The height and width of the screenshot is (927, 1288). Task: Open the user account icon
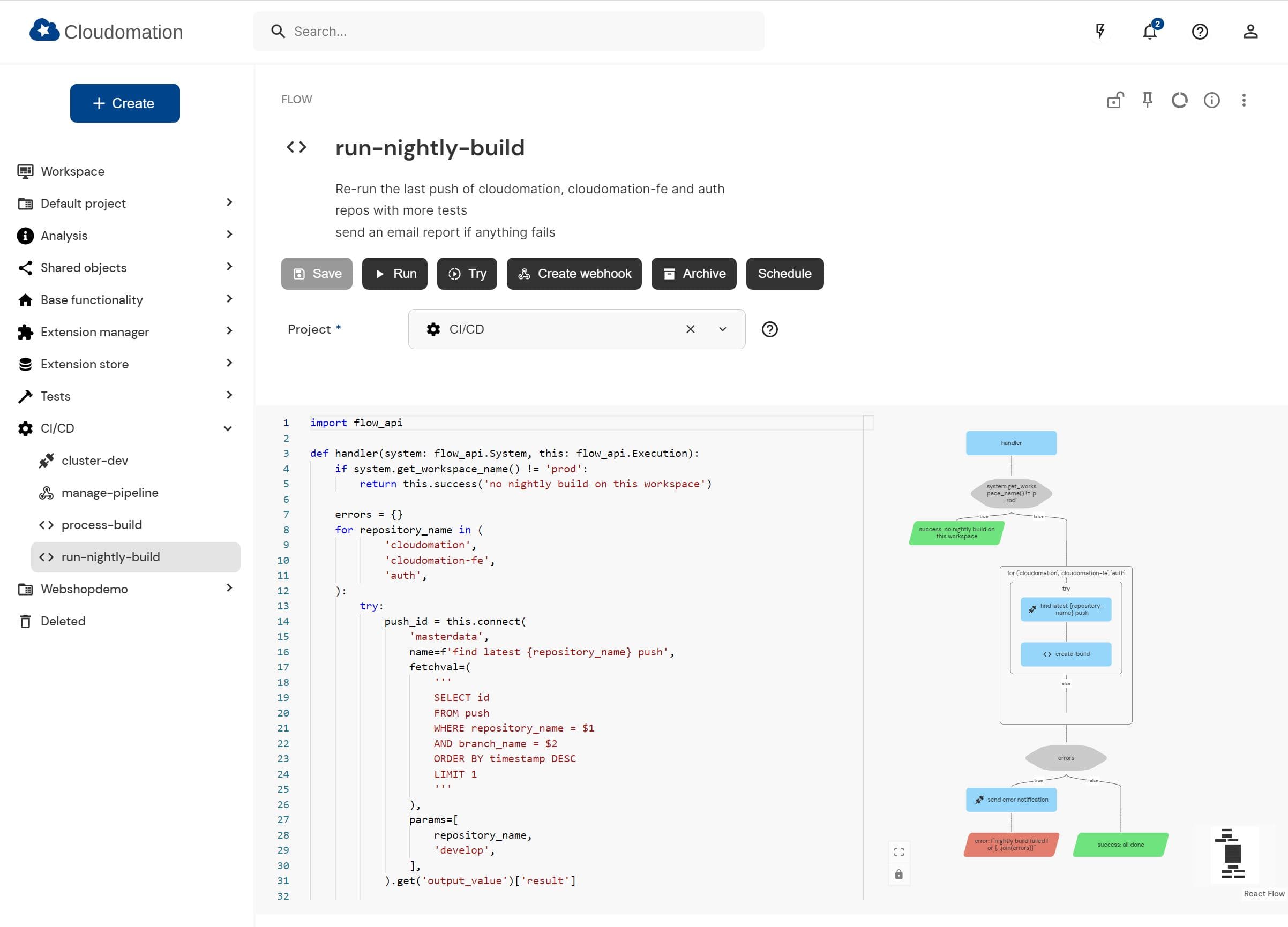click(1250, 31)
